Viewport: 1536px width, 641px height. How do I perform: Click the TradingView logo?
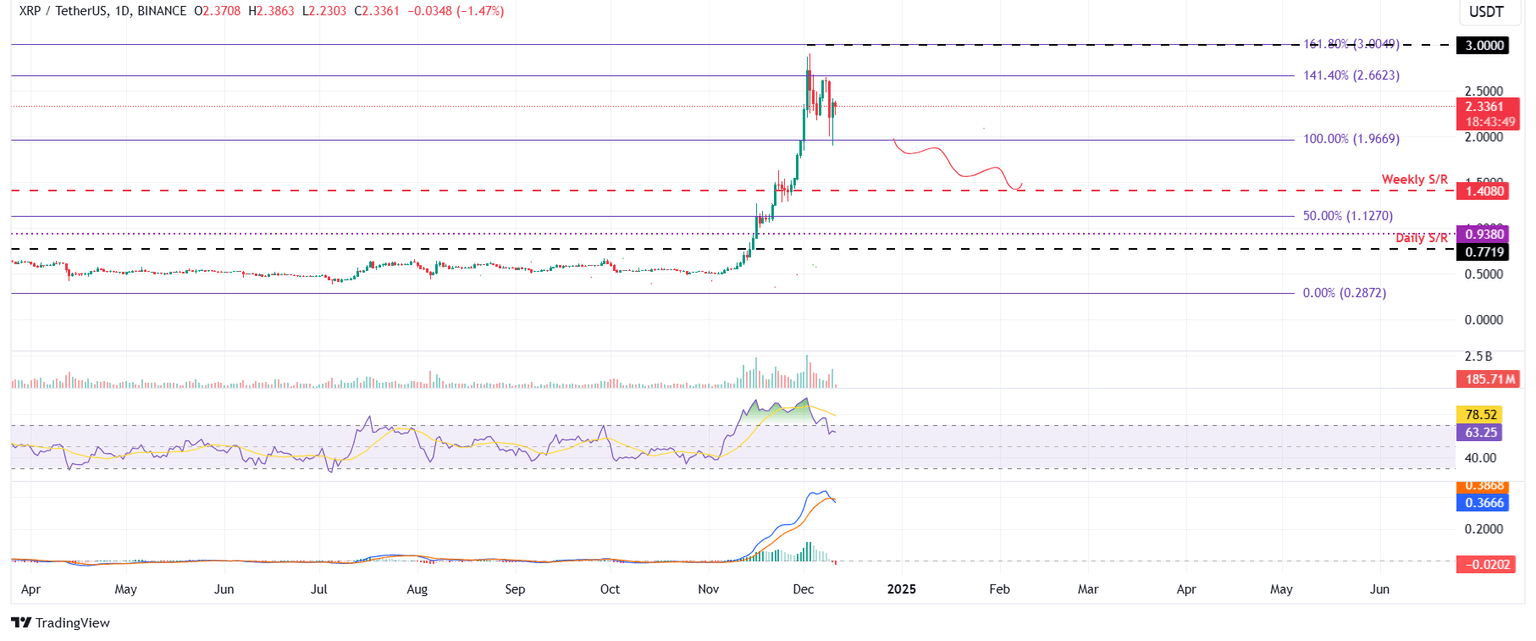pyautogui.click(x=60, y=623)
